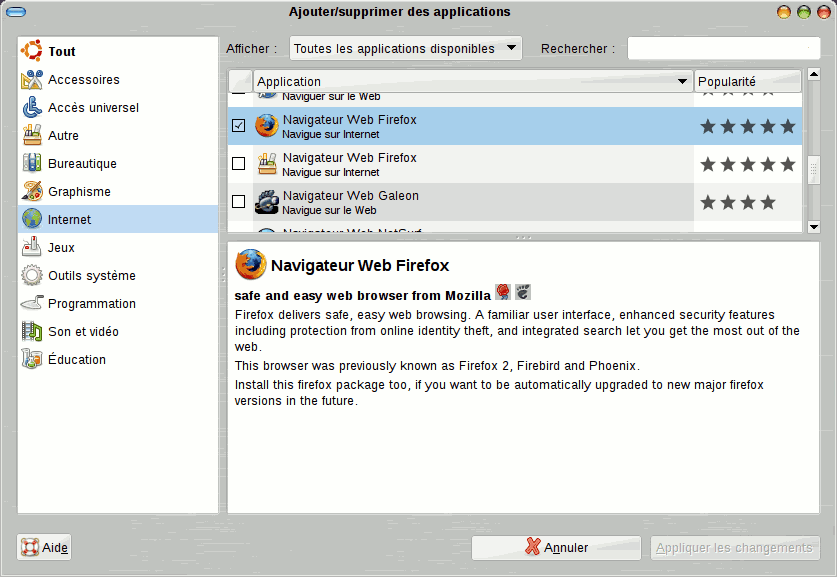
Task: Click the Appliquer les changements button
Action: point(735,548)
